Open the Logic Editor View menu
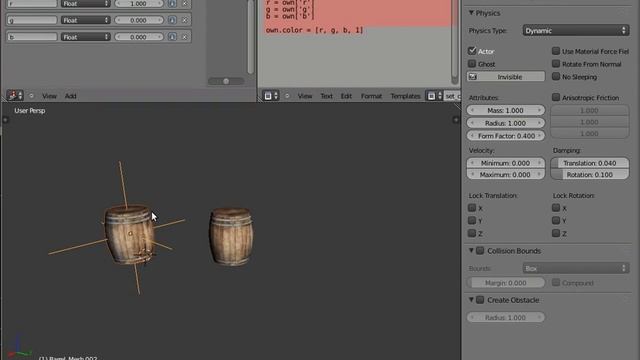Viewport: 640px width, 360px height. [49, 96]
